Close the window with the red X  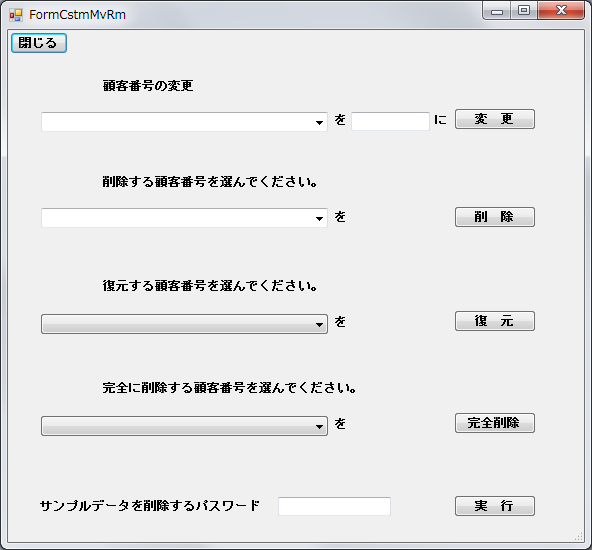click(561, 11)
